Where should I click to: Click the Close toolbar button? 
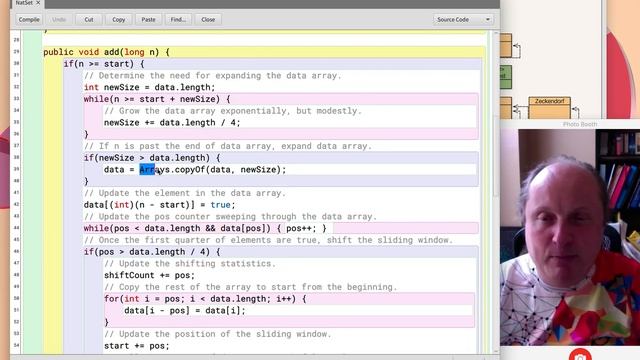(208, 19)
